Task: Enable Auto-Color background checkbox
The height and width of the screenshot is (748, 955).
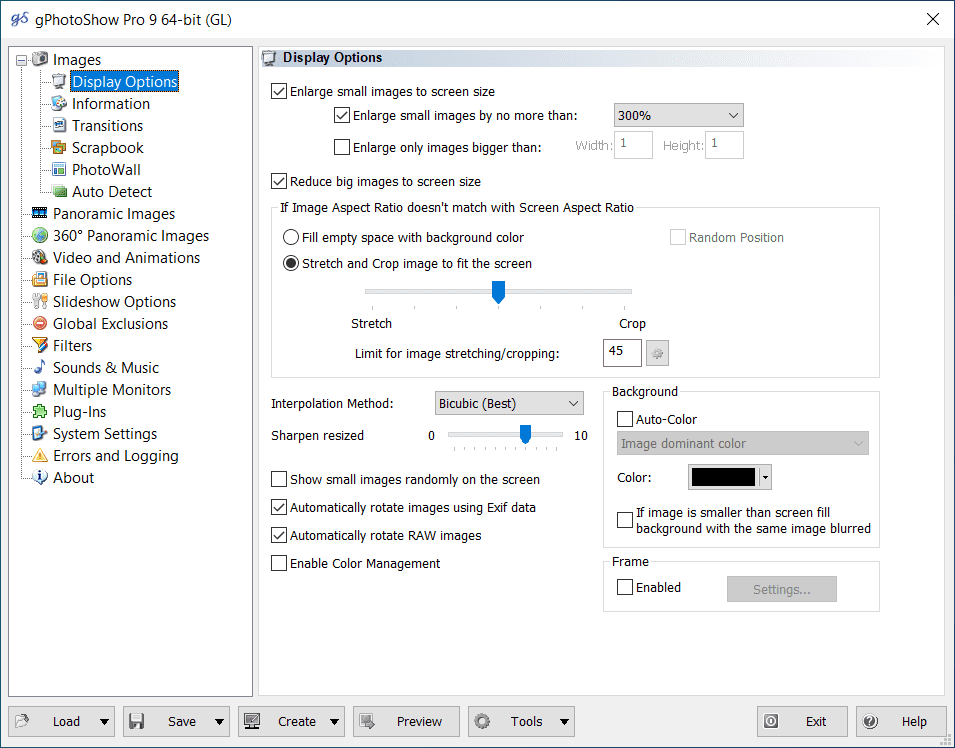Action: coord(625,419)
